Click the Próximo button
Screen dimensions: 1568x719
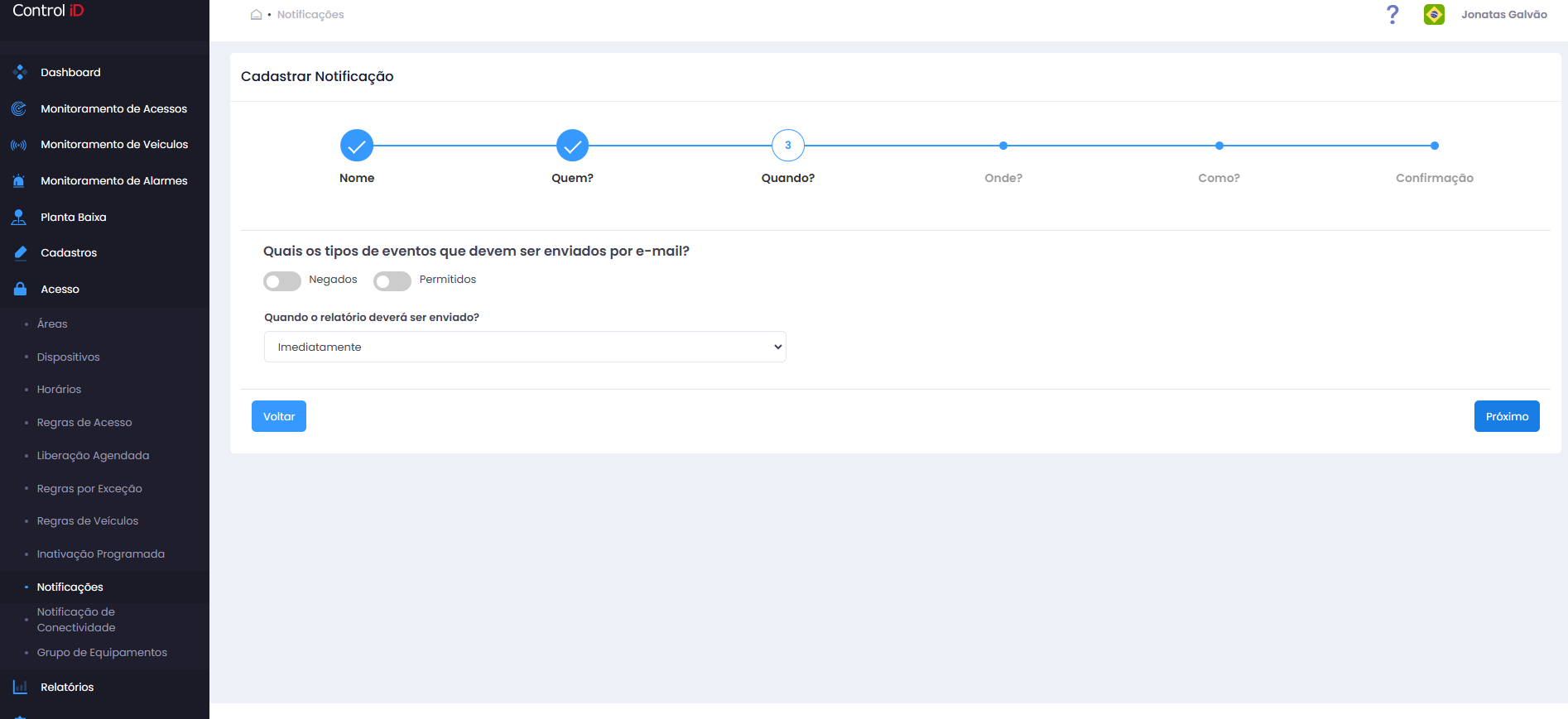coord(1507,416)
